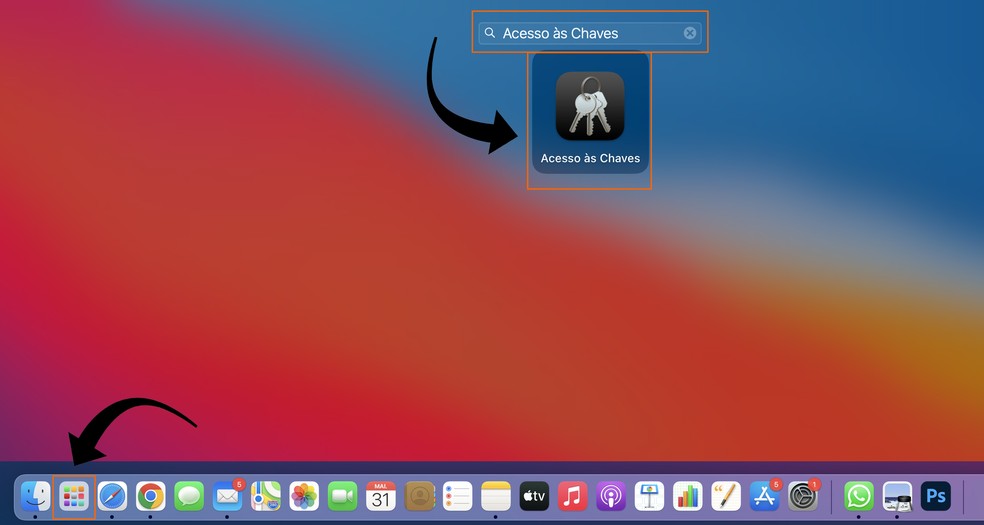Open Launchpad from the Dock
Viewport: 984px width, 525px height.
point(74,496)
